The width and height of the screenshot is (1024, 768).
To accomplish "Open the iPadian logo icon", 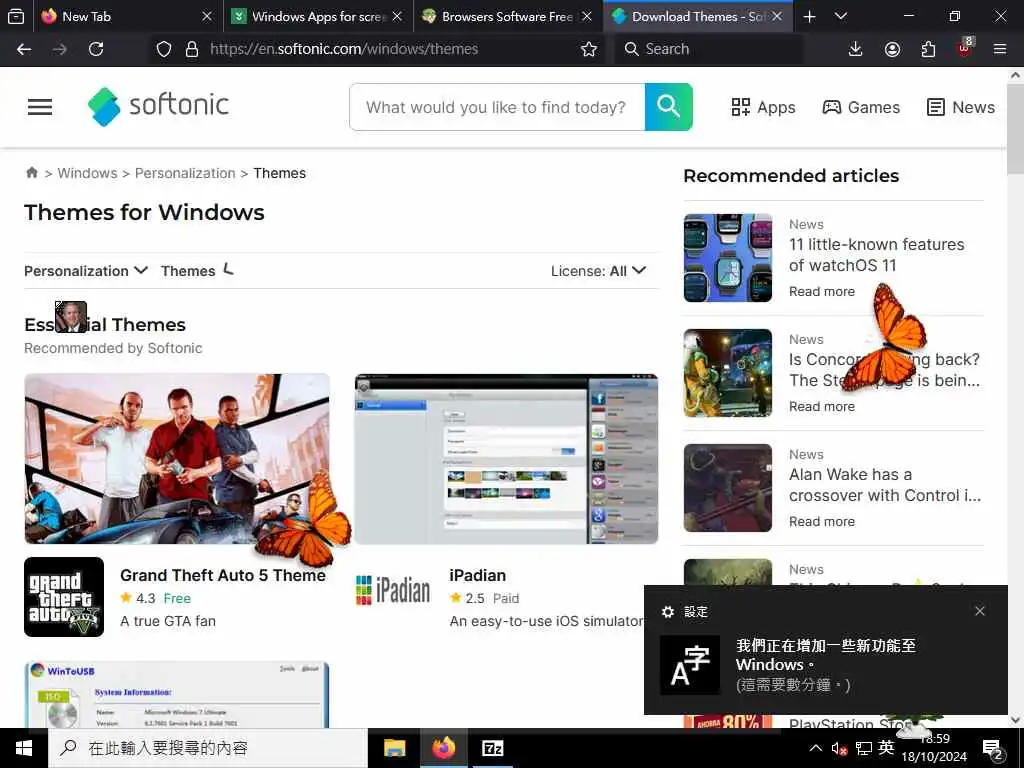I will [393, 590].
